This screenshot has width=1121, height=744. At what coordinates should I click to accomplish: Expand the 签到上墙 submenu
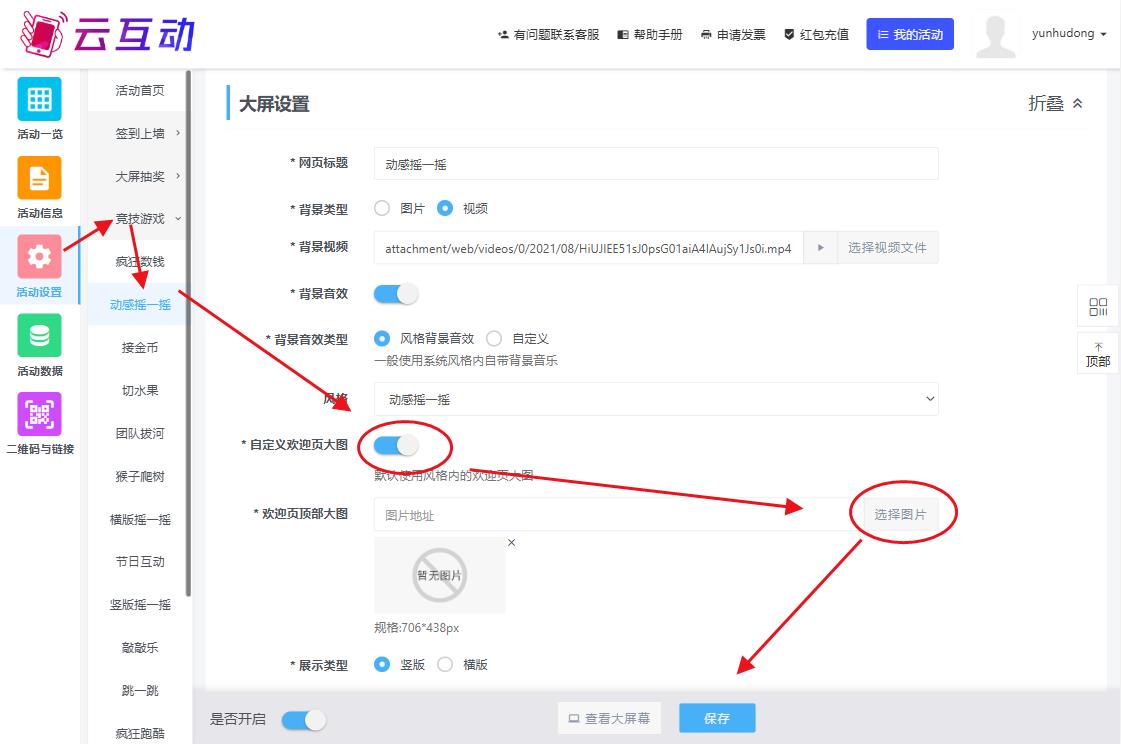pyautogui.click(x=146, y=133)
